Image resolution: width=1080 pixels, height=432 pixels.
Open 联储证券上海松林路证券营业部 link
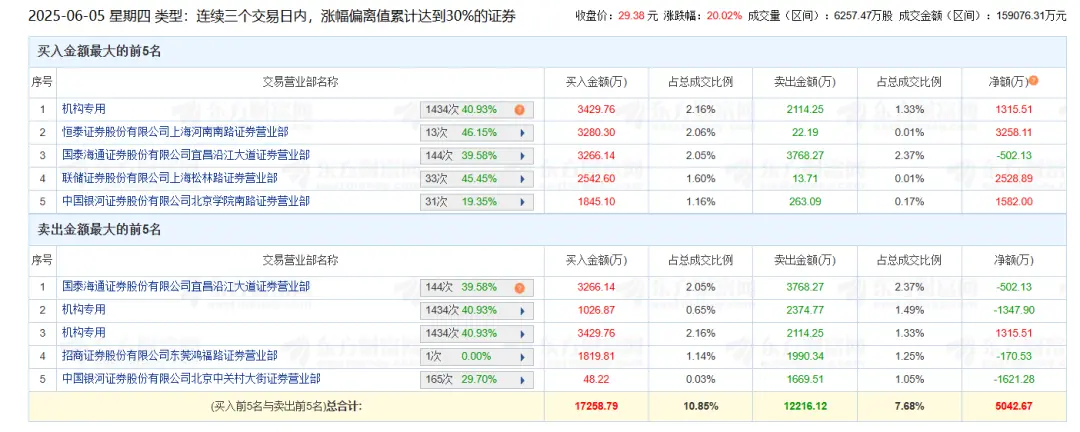[x=170, y=178]
